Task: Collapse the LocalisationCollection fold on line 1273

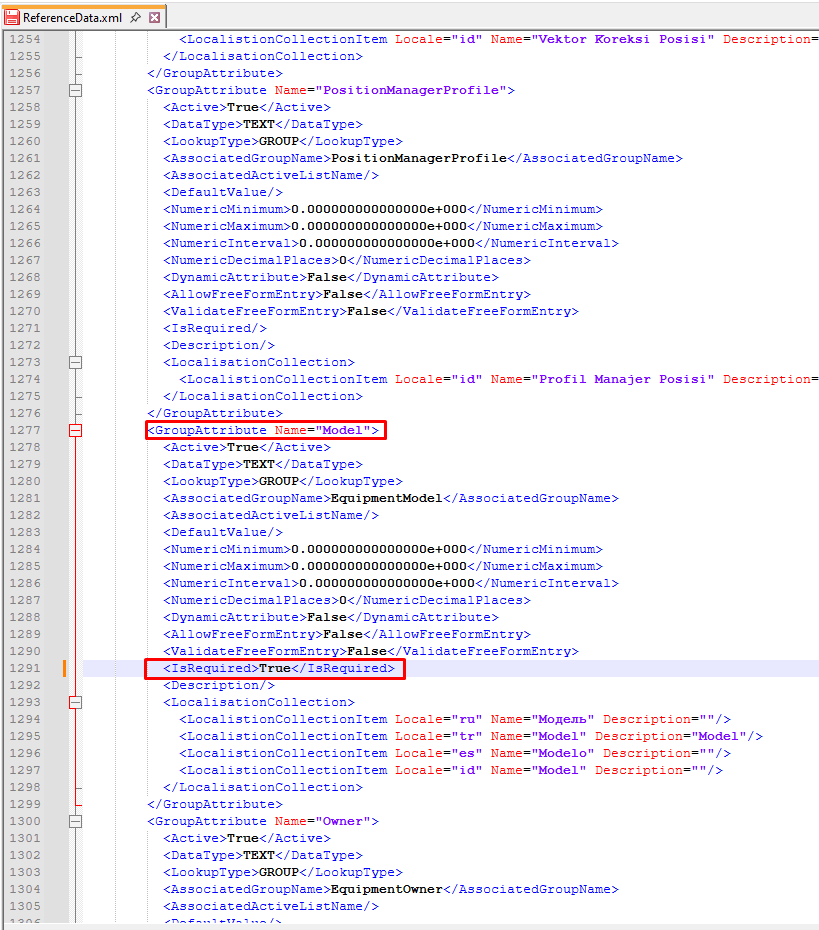Action: tap(76, 362)
